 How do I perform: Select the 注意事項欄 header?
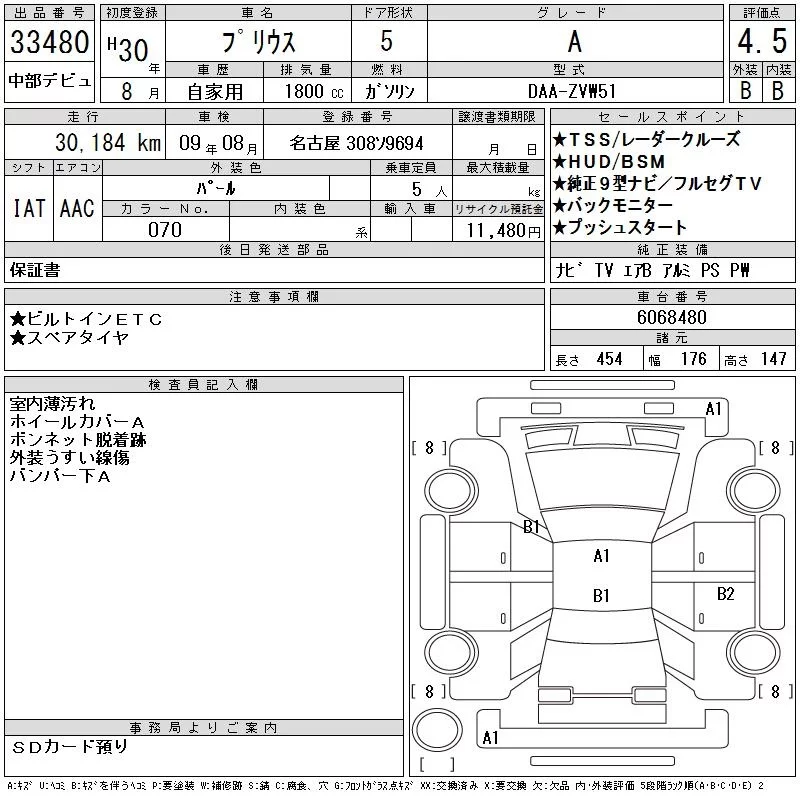point(274,297)
